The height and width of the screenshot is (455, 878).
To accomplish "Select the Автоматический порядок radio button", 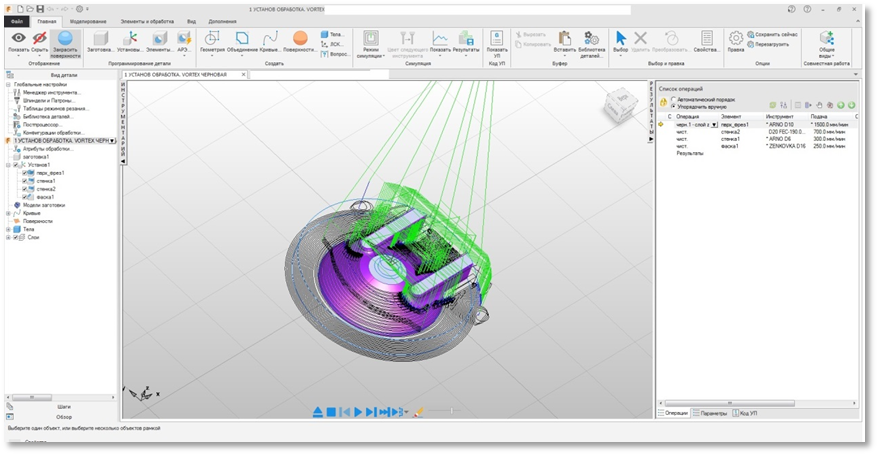I will pos(673,100).
